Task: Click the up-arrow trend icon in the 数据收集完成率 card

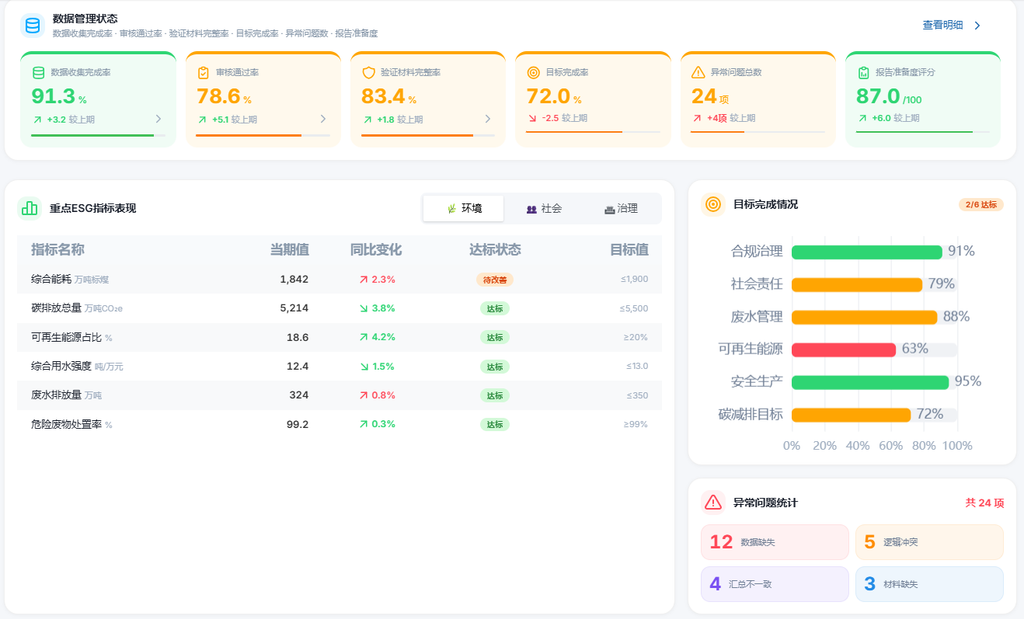Action: click(x=37, y=119)
